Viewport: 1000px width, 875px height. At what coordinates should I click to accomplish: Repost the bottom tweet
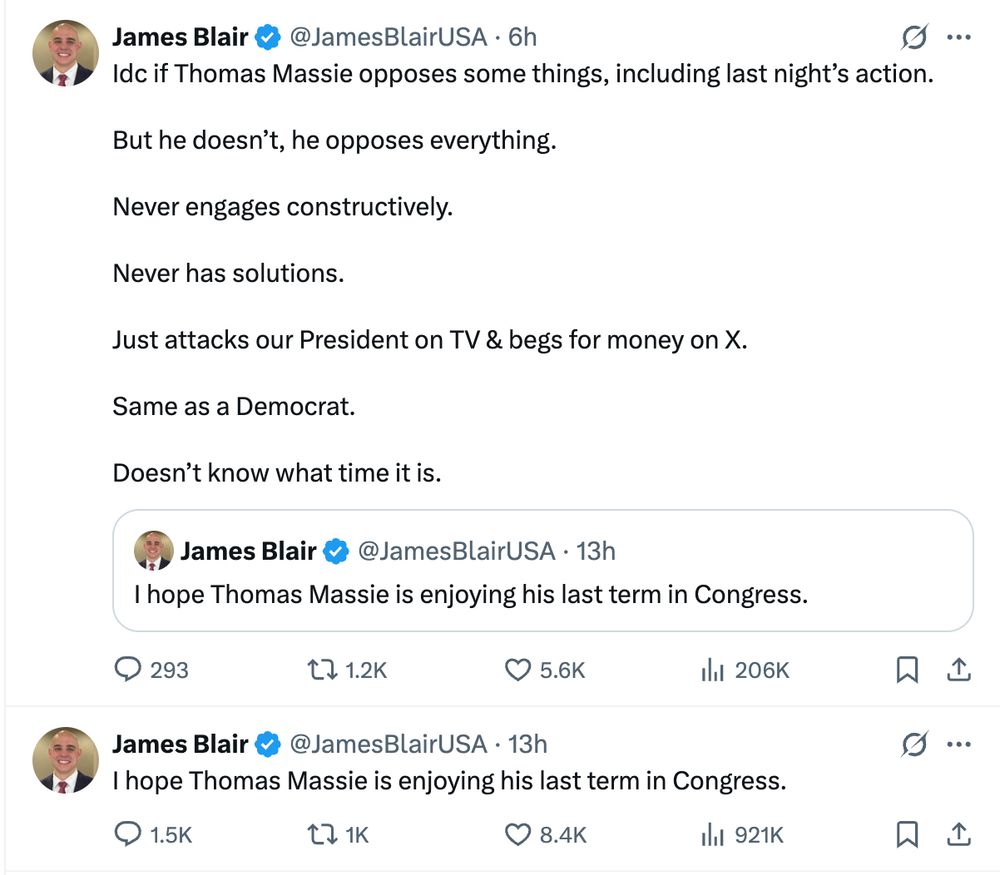(x=324, y=834)
